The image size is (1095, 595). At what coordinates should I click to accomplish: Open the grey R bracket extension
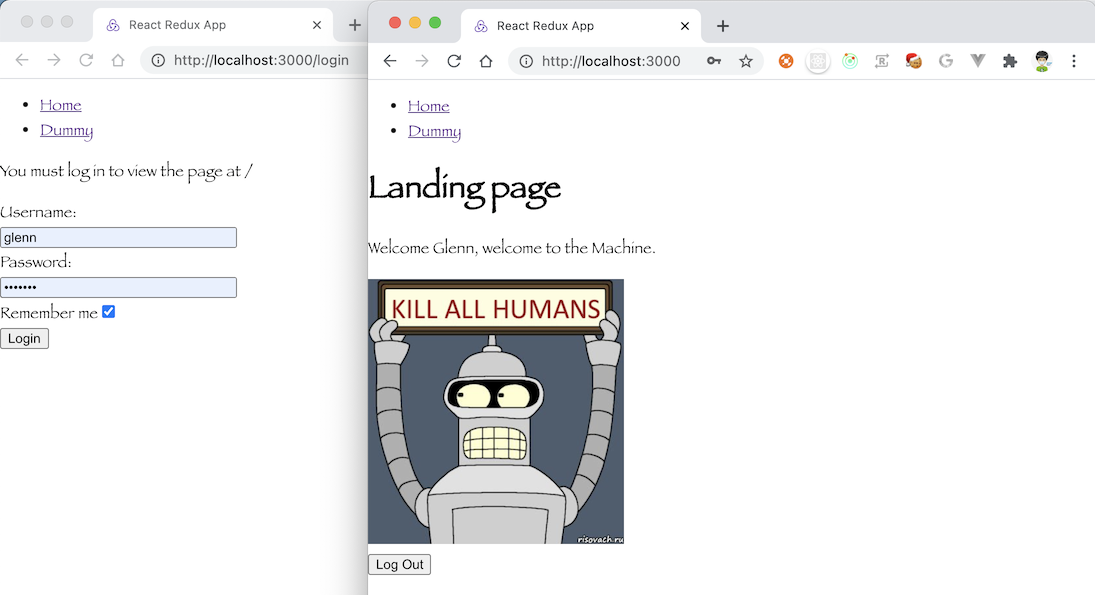[882, 61]
